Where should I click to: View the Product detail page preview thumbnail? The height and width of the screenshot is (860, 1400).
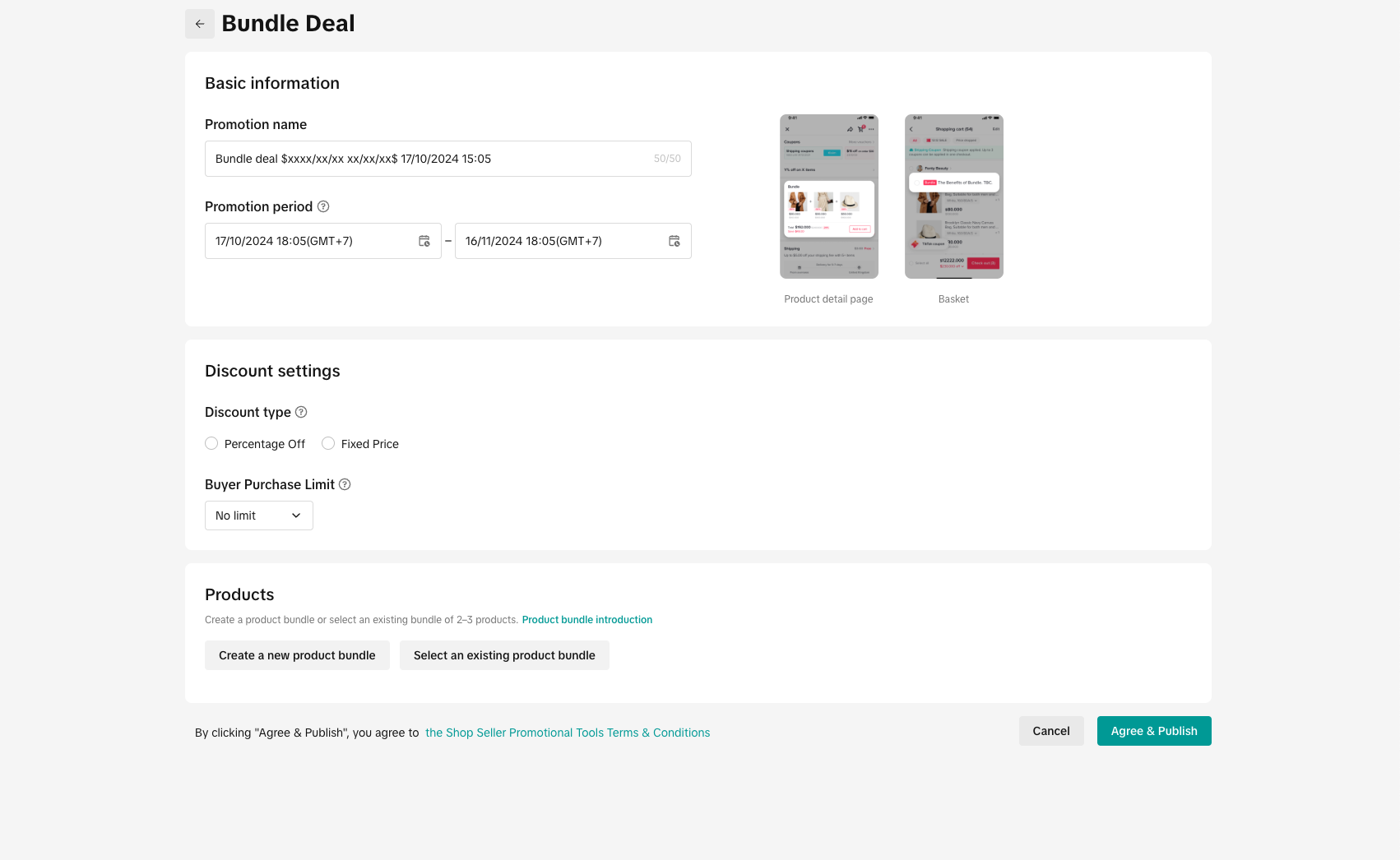tap(828, 197)
